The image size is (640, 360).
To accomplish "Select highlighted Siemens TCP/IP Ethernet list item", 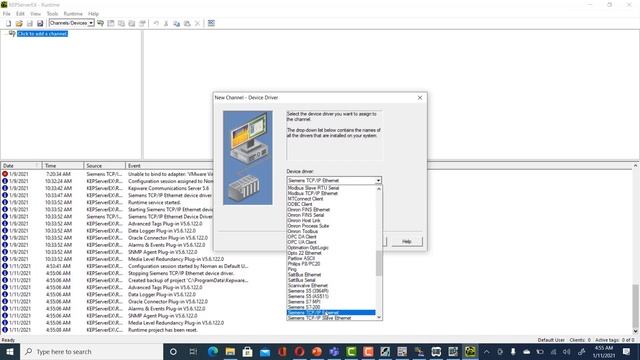I will pyautogui.click(x=331, y=313).
